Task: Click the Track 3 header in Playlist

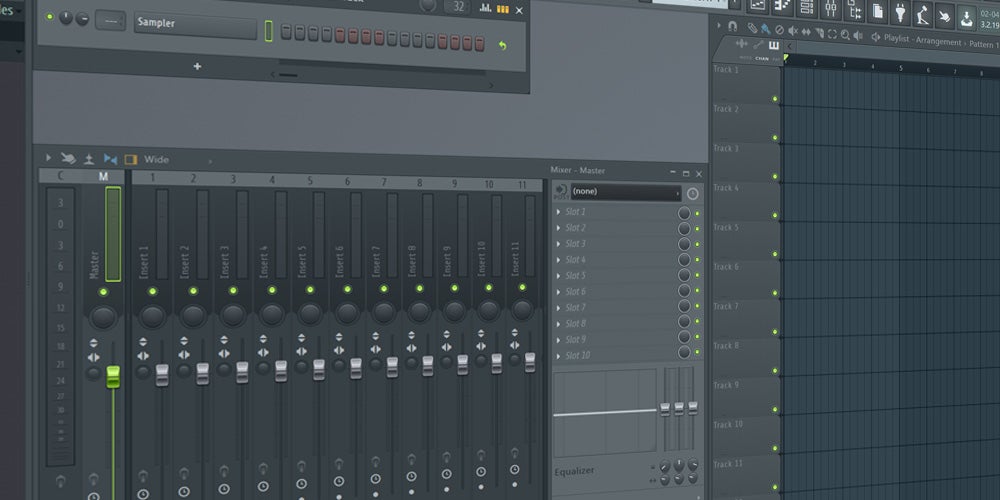Action: (745, 161)
